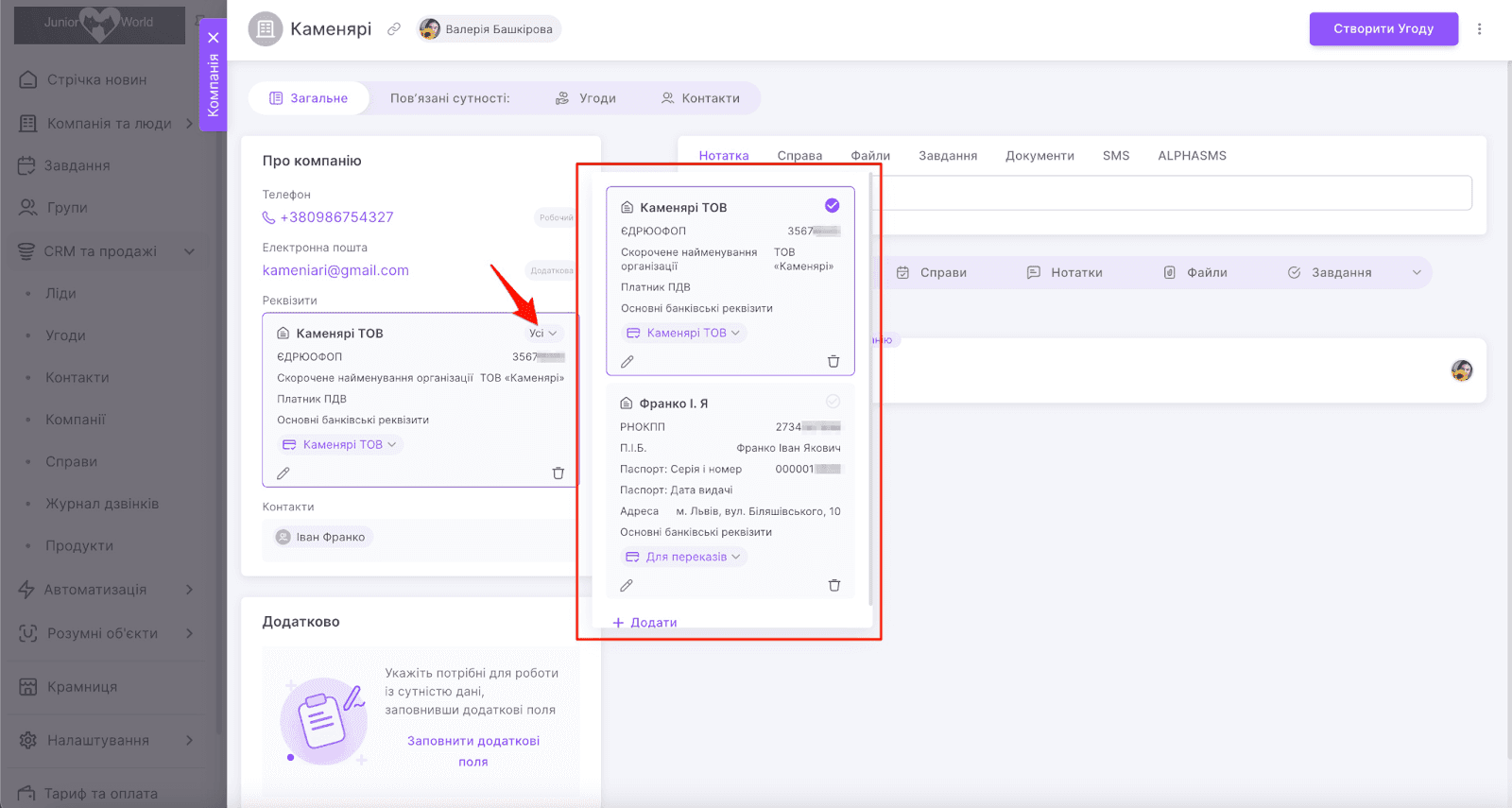Image resolution: width=1512 pixels, height=808 pixels.
Task: Click copy link icon next to Каменярі title
Action: pos(394,29)
